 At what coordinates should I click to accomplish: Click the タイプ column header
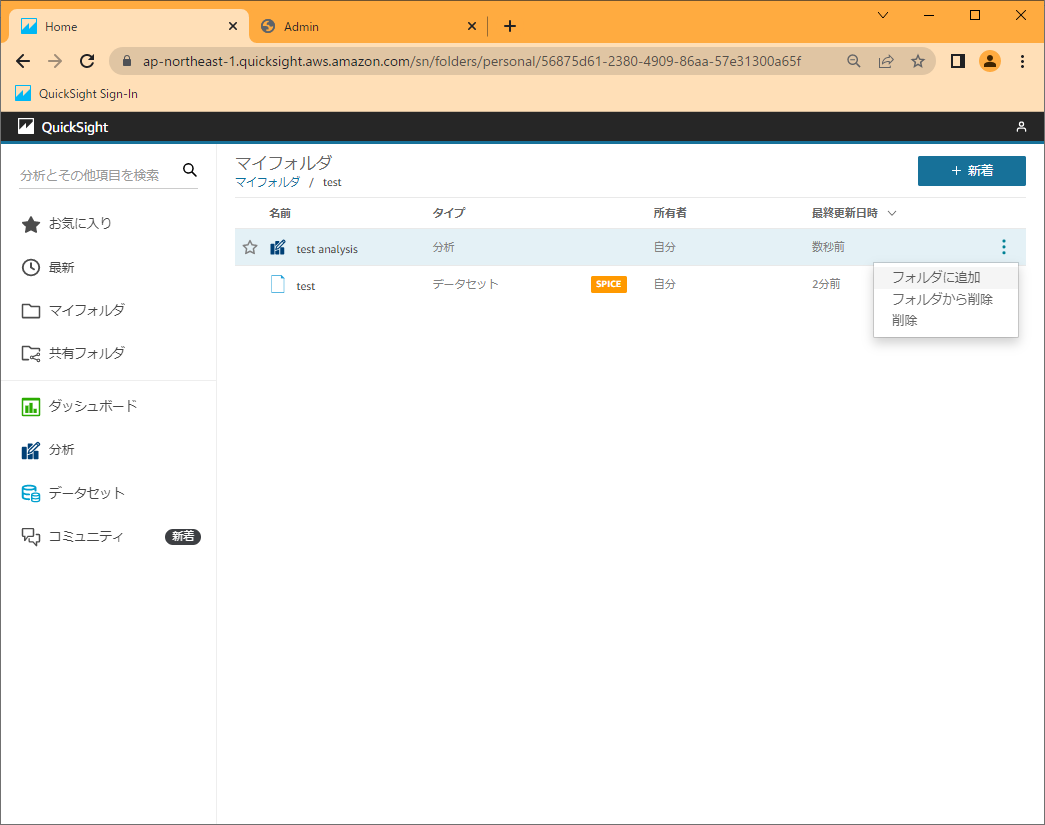tap(449, 213)
